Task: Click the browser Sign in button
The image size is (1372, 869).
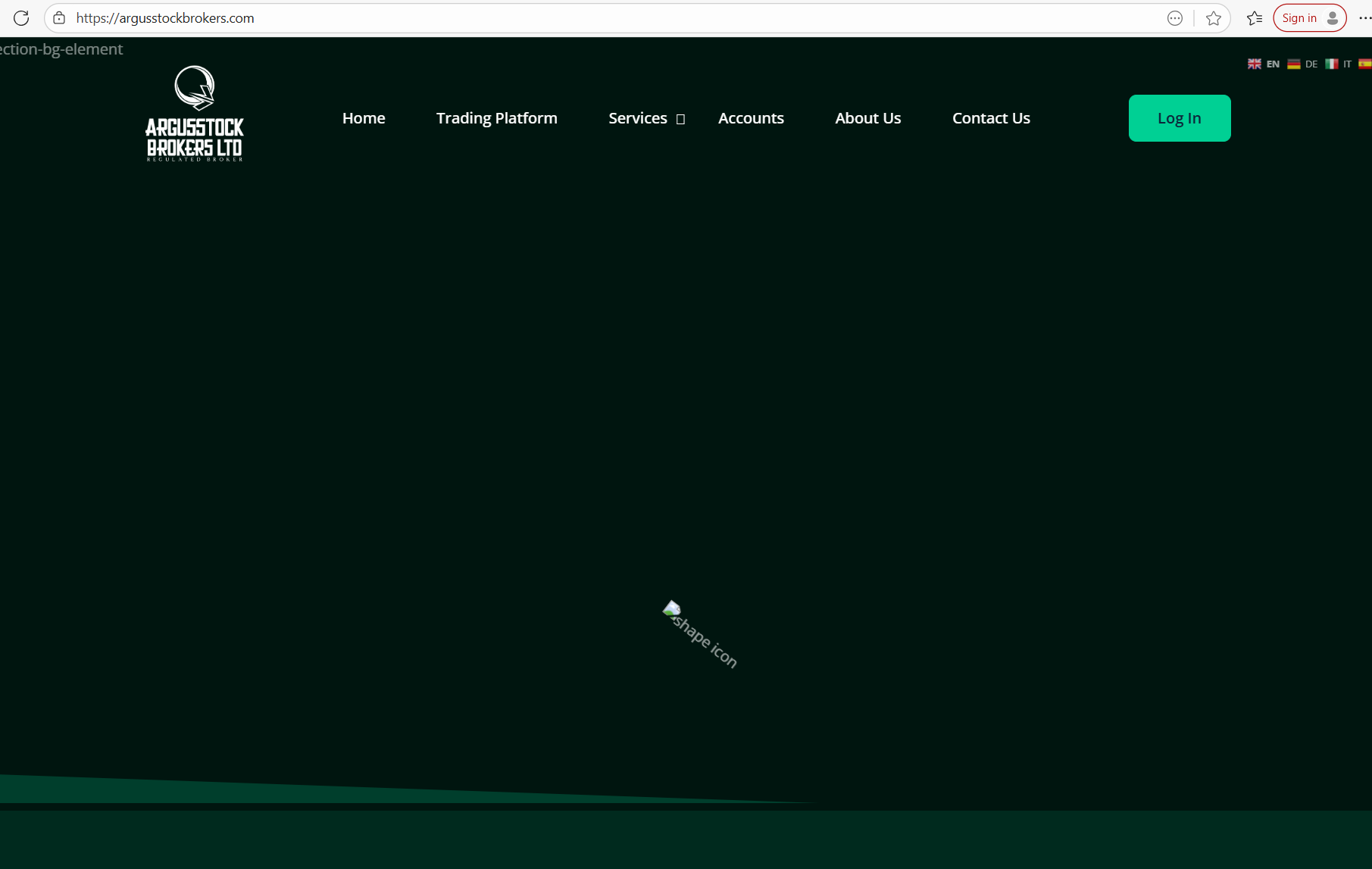Action: pos(1308,18)
